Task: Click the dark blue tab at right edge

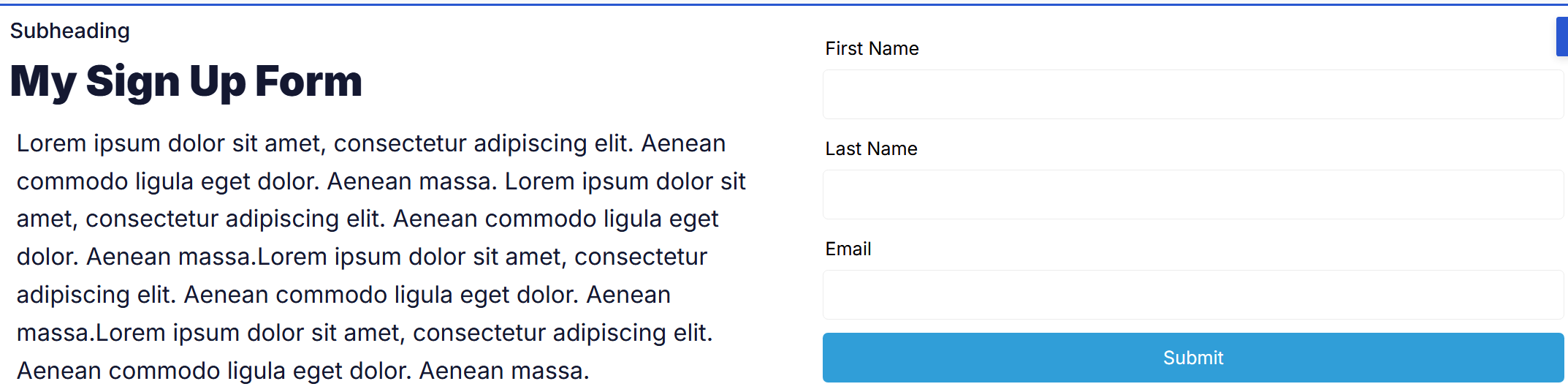Action: coord(1562,37)
